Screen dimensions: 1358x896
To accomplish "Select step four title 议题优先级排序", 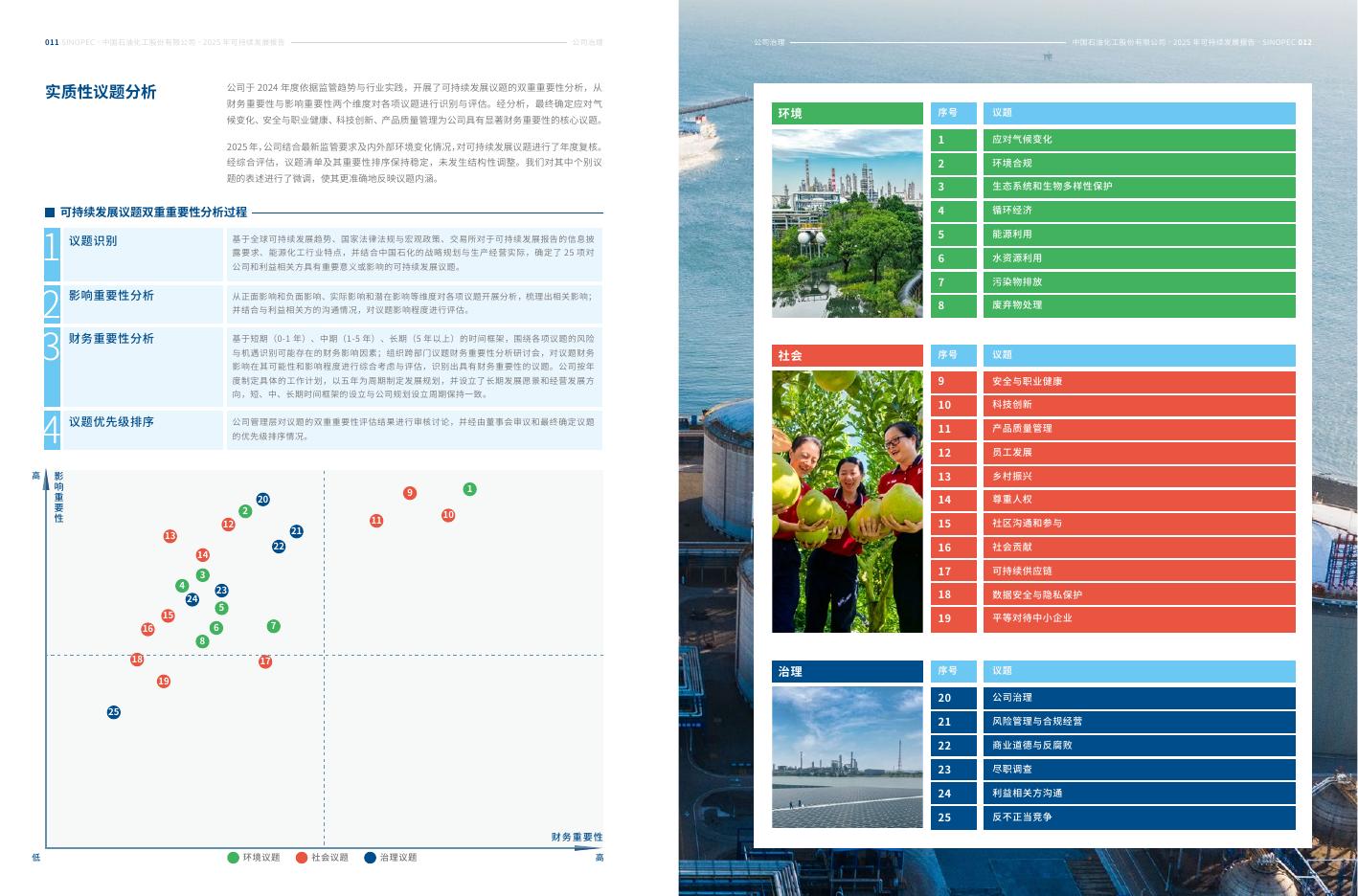I will tap(111, 422).
